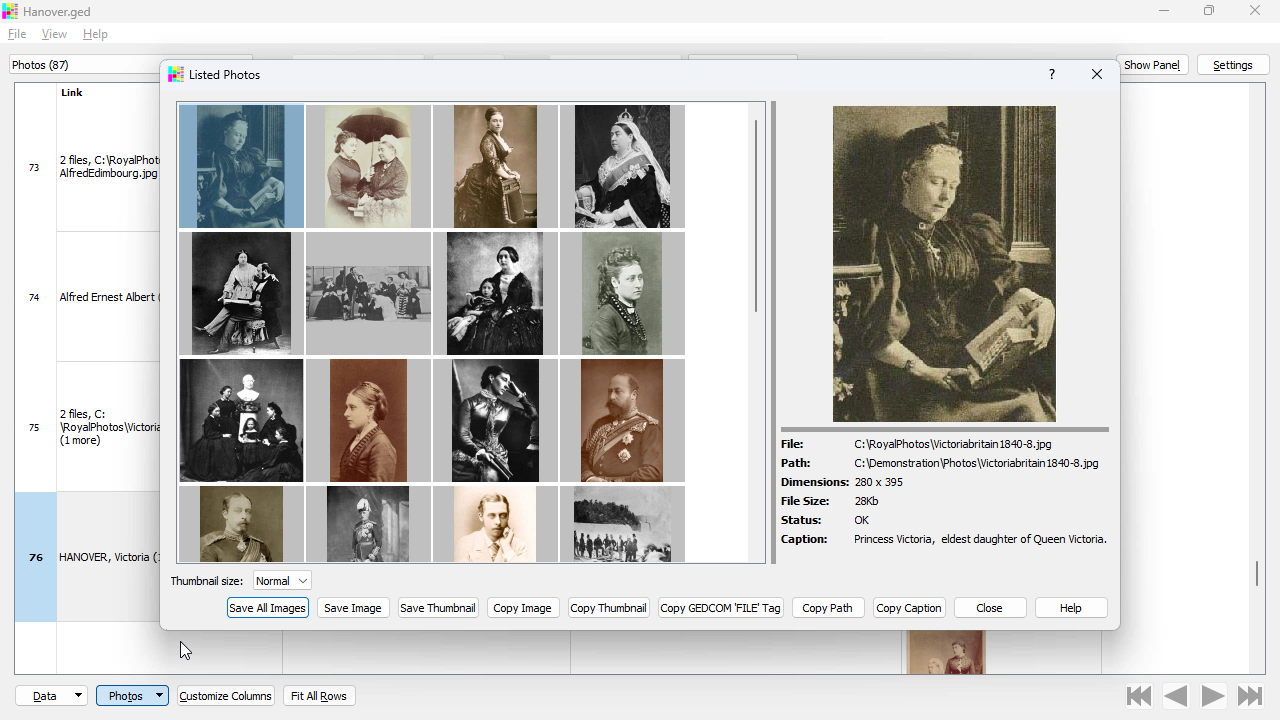Click the Link column header

coord(72,93)
